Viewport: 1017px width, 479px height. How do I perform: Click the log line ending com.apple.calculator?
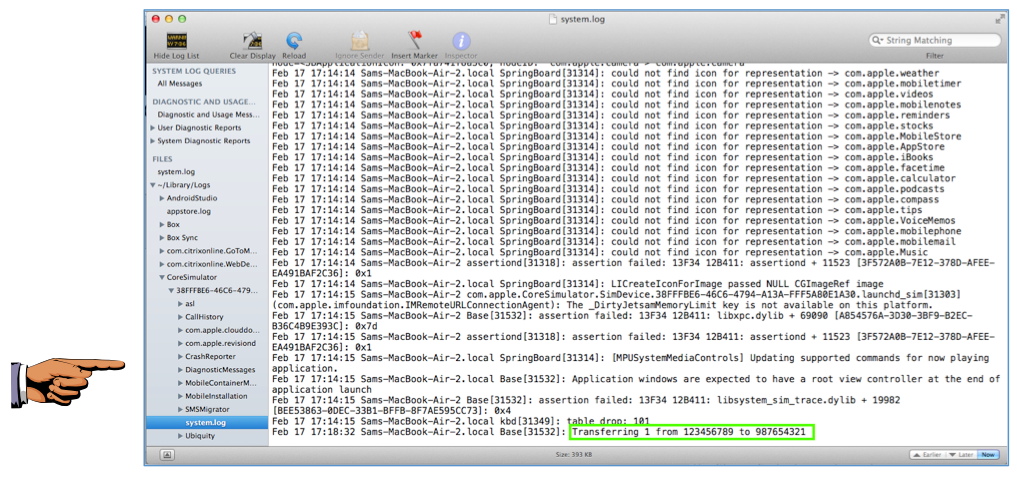coord(614,178)
